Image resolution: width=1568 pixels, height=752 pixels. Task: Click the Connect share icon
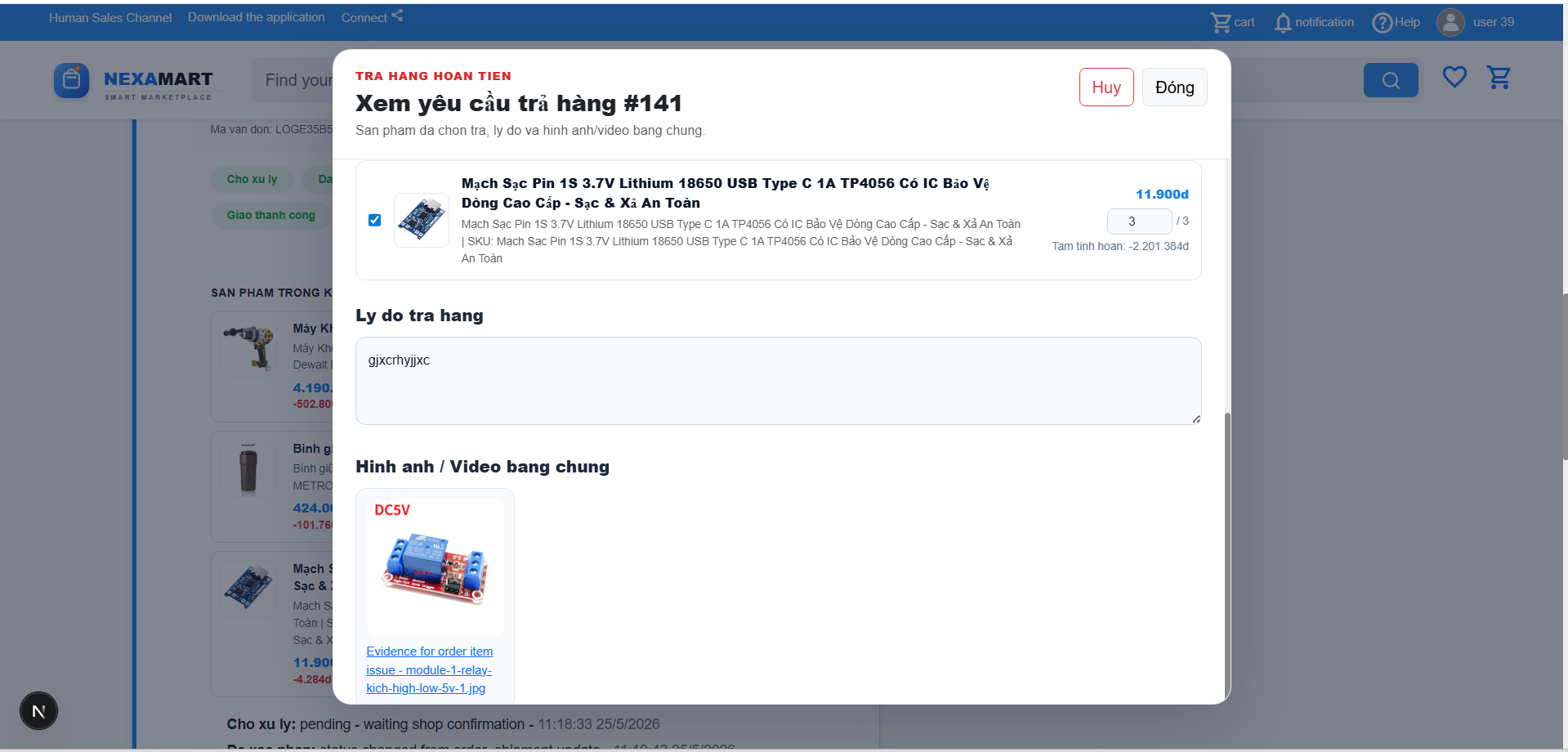397,16
